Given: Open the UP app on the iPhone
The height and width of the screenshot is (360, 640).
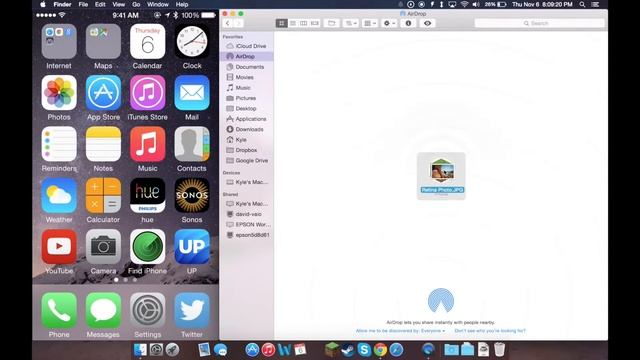Looking at the screenshot, I should 192,247.
